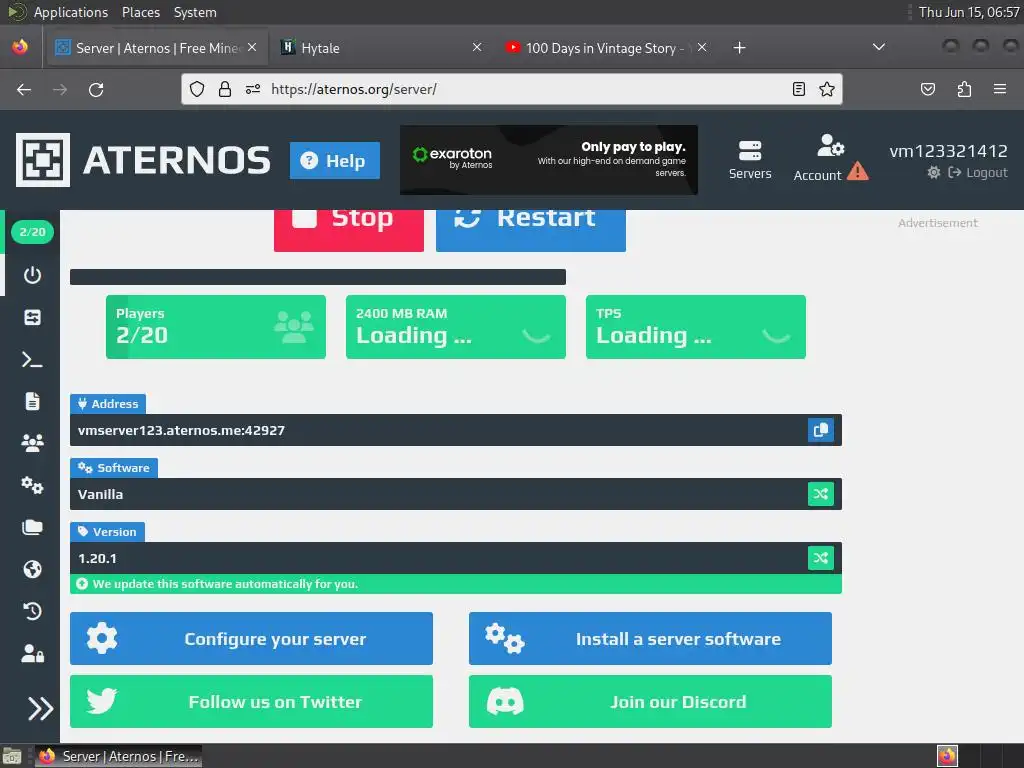Open the Server power page in sidebar
Viewport: 1024px width, 768px height.
coord(32,275)
